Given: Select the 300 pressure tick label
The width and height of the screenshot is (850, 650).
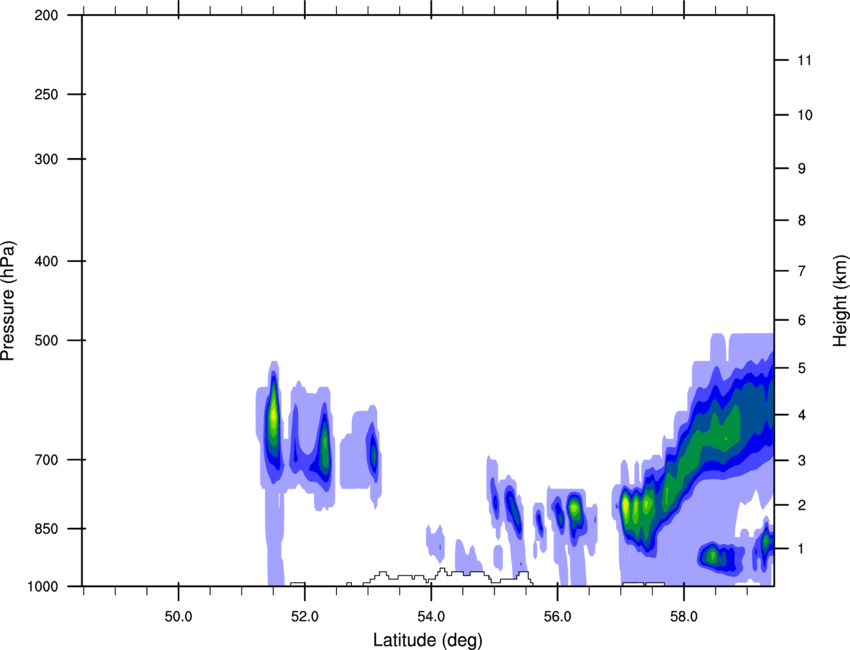Looking at the screenshot, I should (x=46, y=159).
